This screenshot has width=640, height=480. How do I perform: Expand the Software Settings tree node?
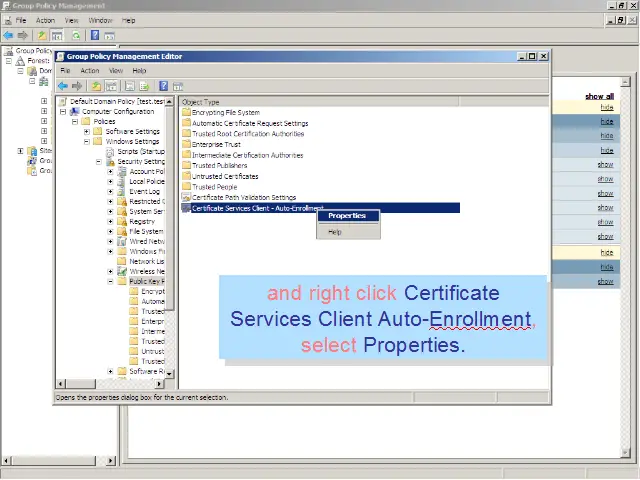87,131
